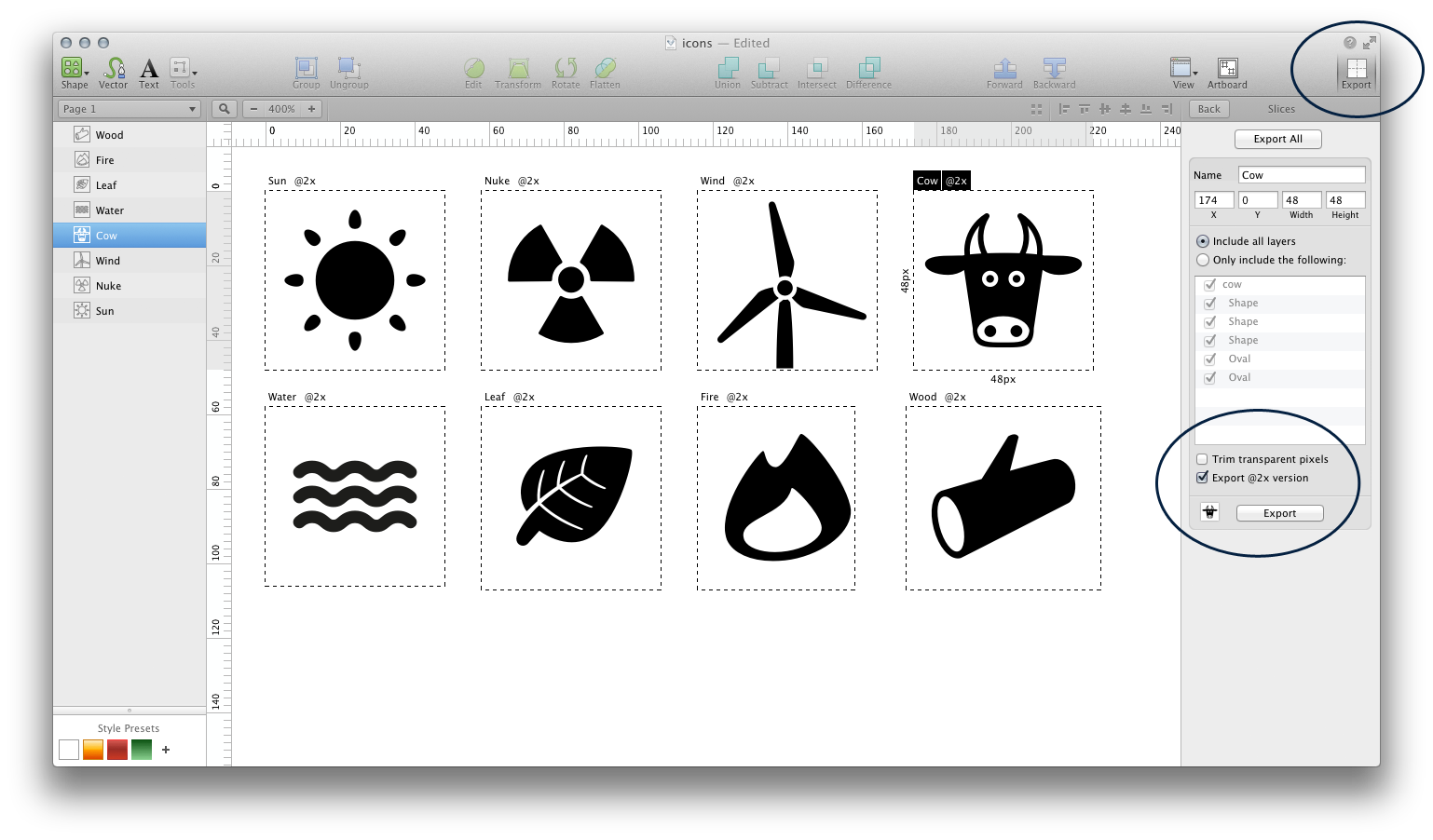Image resolution: width=1433 pixels, height=840 pixels.
Task: Open the Page 1 dropdown
Action: [129, 109]
